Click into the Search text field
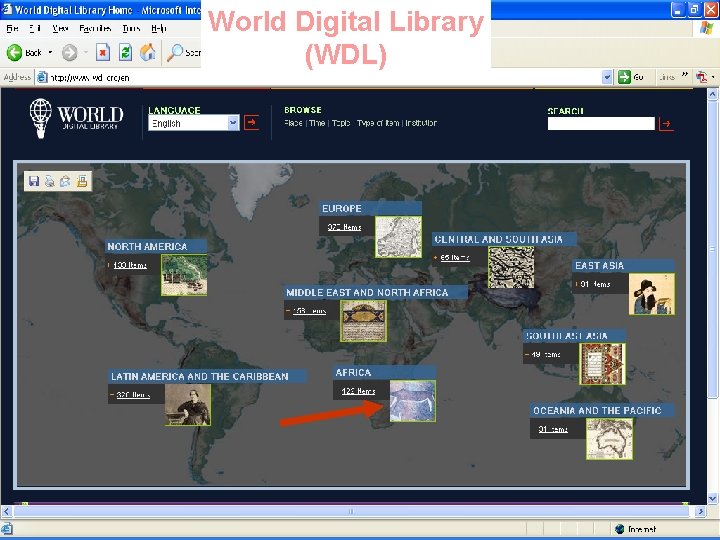This screenshot has height=540, width=720. pos(601,124)
